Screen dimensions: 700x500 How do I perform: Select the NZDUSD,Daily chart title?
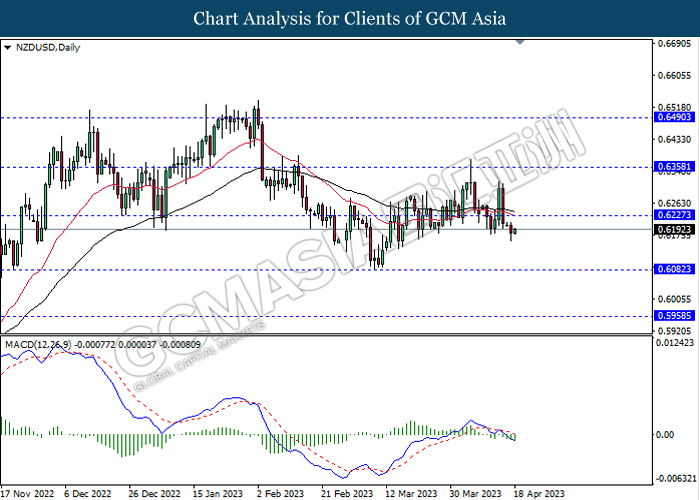tap(48, 47)
